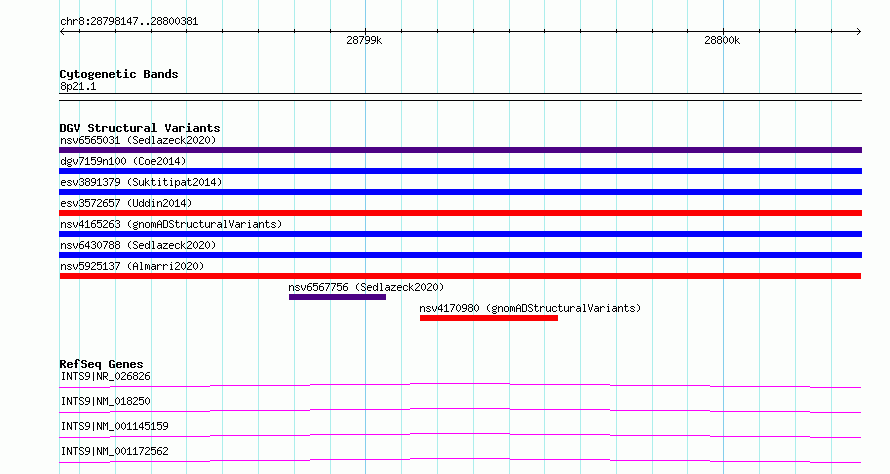890x474 pixels.
Task: Select the nsv6430788 (Sedlazeck2020) blue bar
Action: 460,255
